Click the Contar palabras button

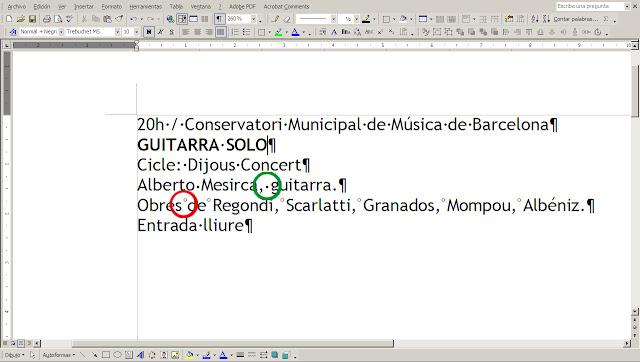point(576,19)
